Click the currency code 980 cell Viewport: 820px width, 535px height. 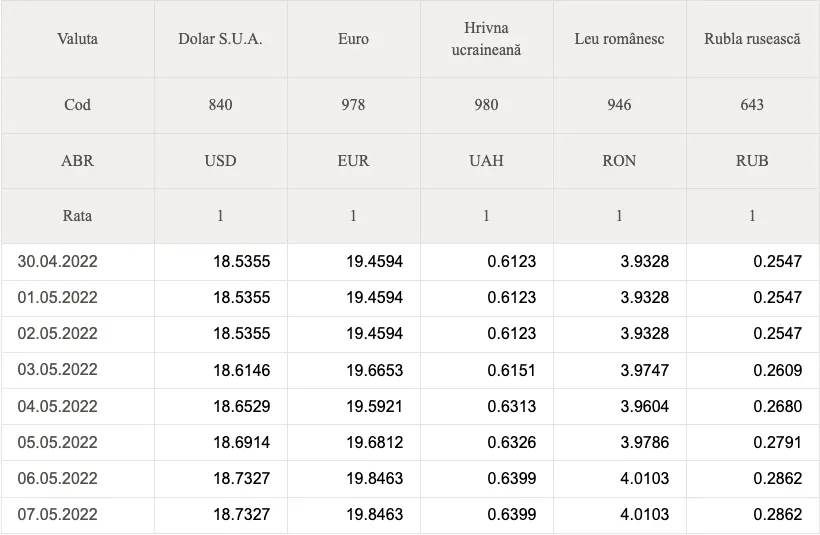pyautogui.click(x=486, y=105)
